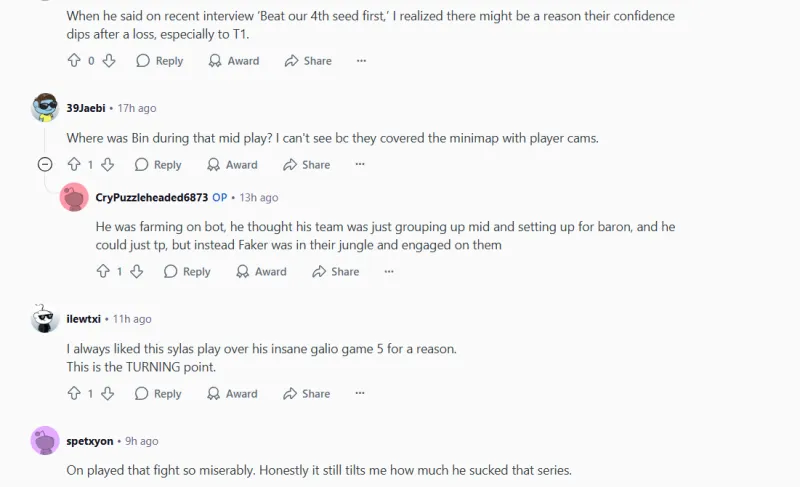Downvote 39Jaebi's comment
This screenshot has width=800, height=487.
tap(107, 165)
